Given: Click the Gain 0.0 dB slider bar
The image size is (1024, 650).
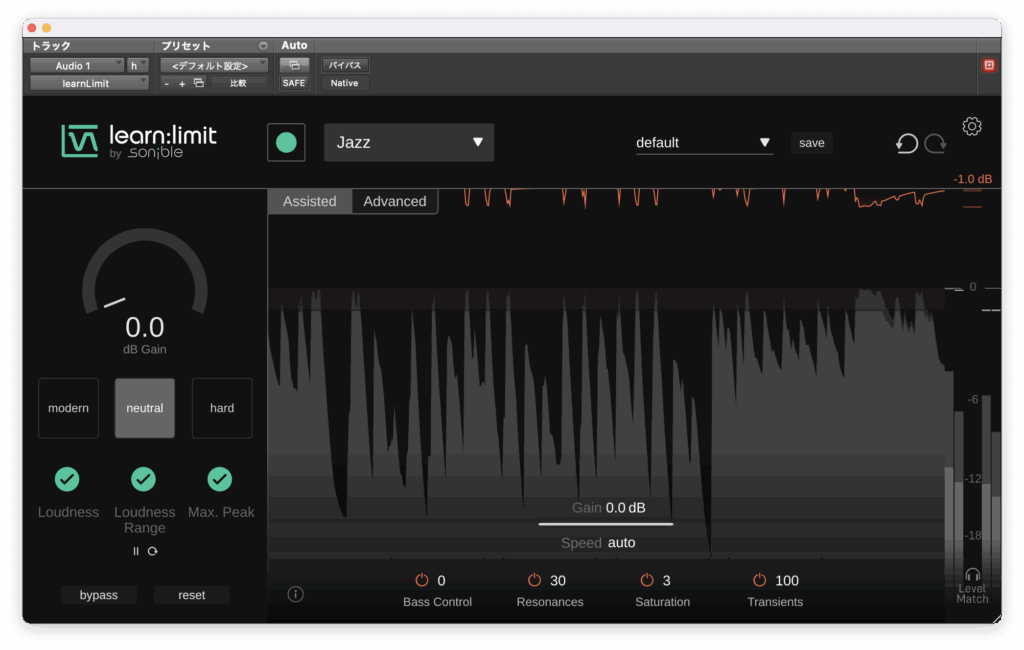Looking at the screenshot, I should (605, 523).
